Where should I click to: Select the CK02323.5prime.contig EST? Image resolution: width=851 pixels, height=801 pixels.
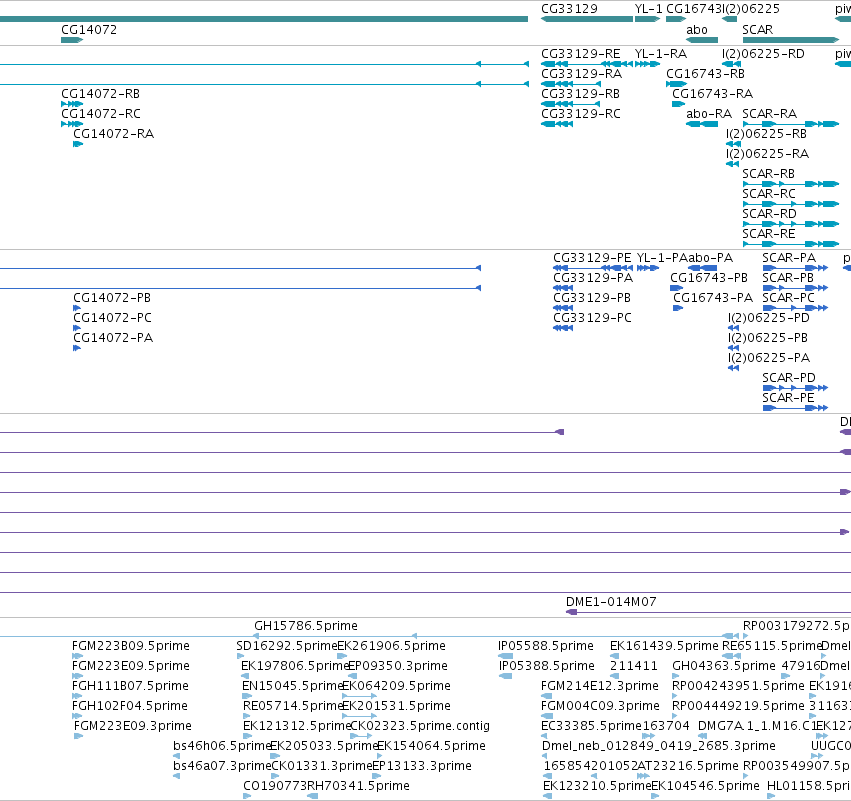420,726
